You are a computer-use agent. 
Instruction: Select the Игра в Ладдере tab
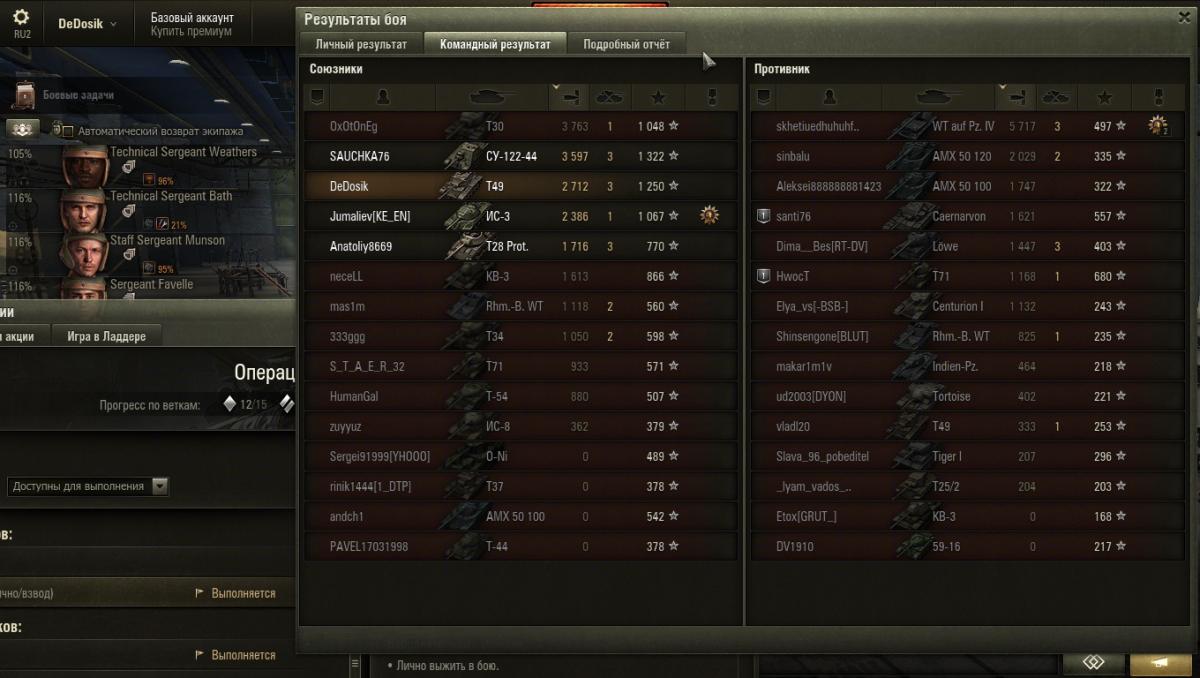(106, 336)
